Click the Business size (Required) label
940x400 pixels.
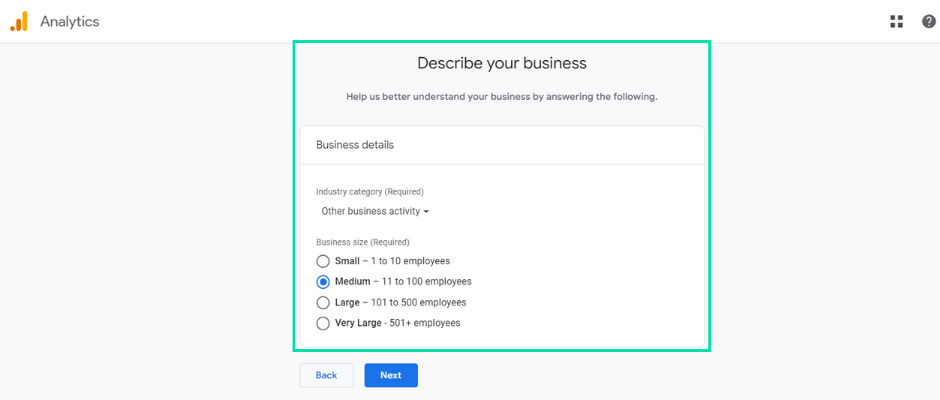coord(363,242)
